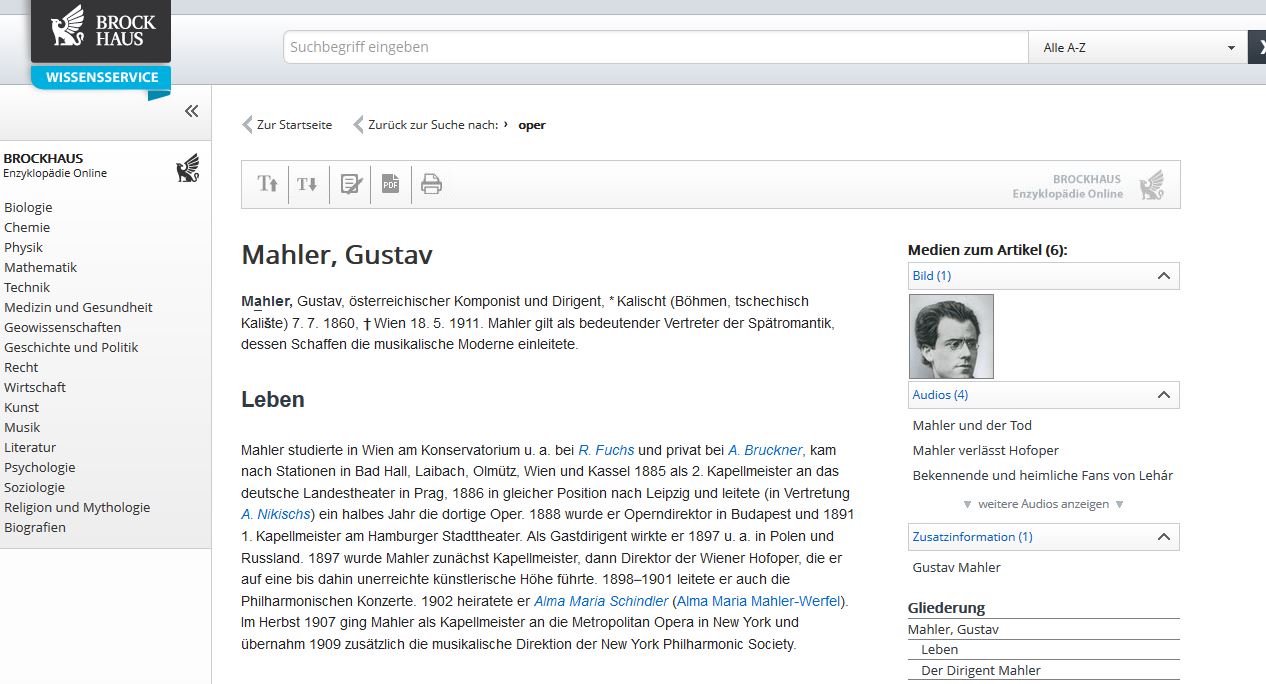Image resolution: width=1266 pixels, height=684 pixels.
Task: Export article as PDF
Action: pos(390,184)
